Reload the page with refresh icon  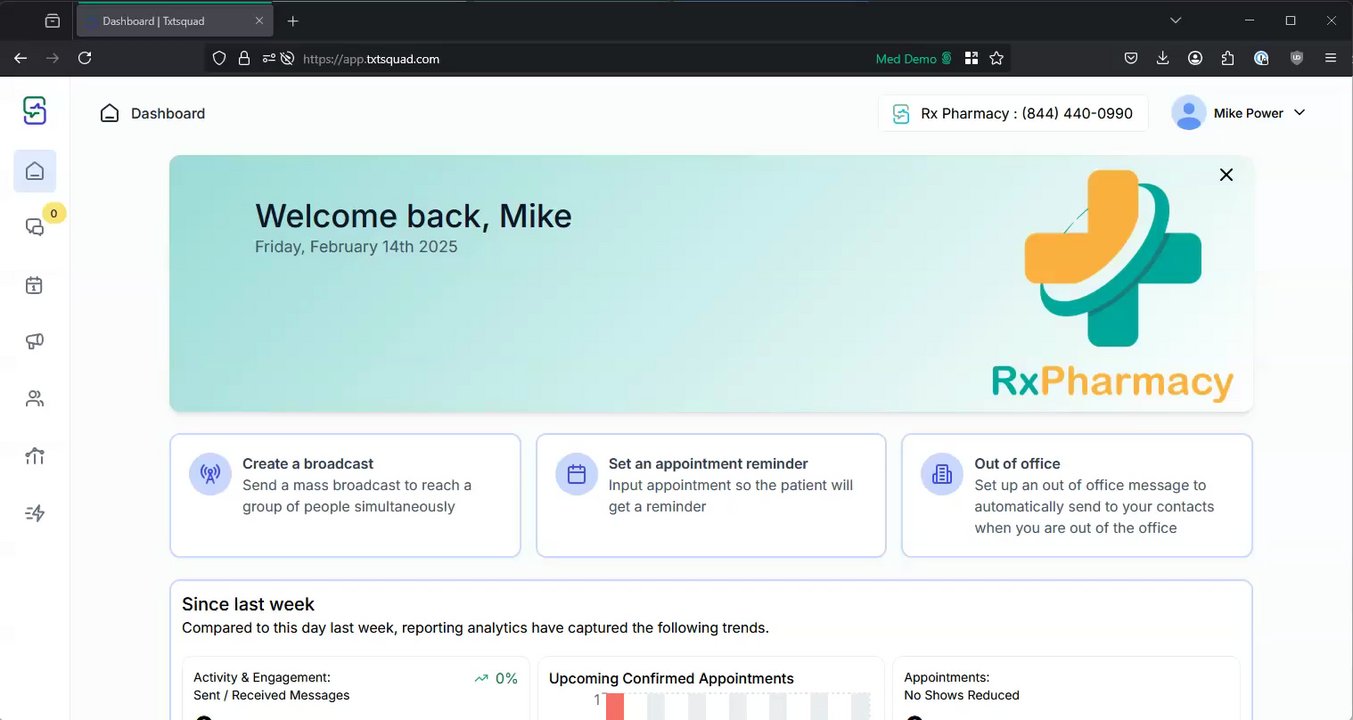coord(85,58)
